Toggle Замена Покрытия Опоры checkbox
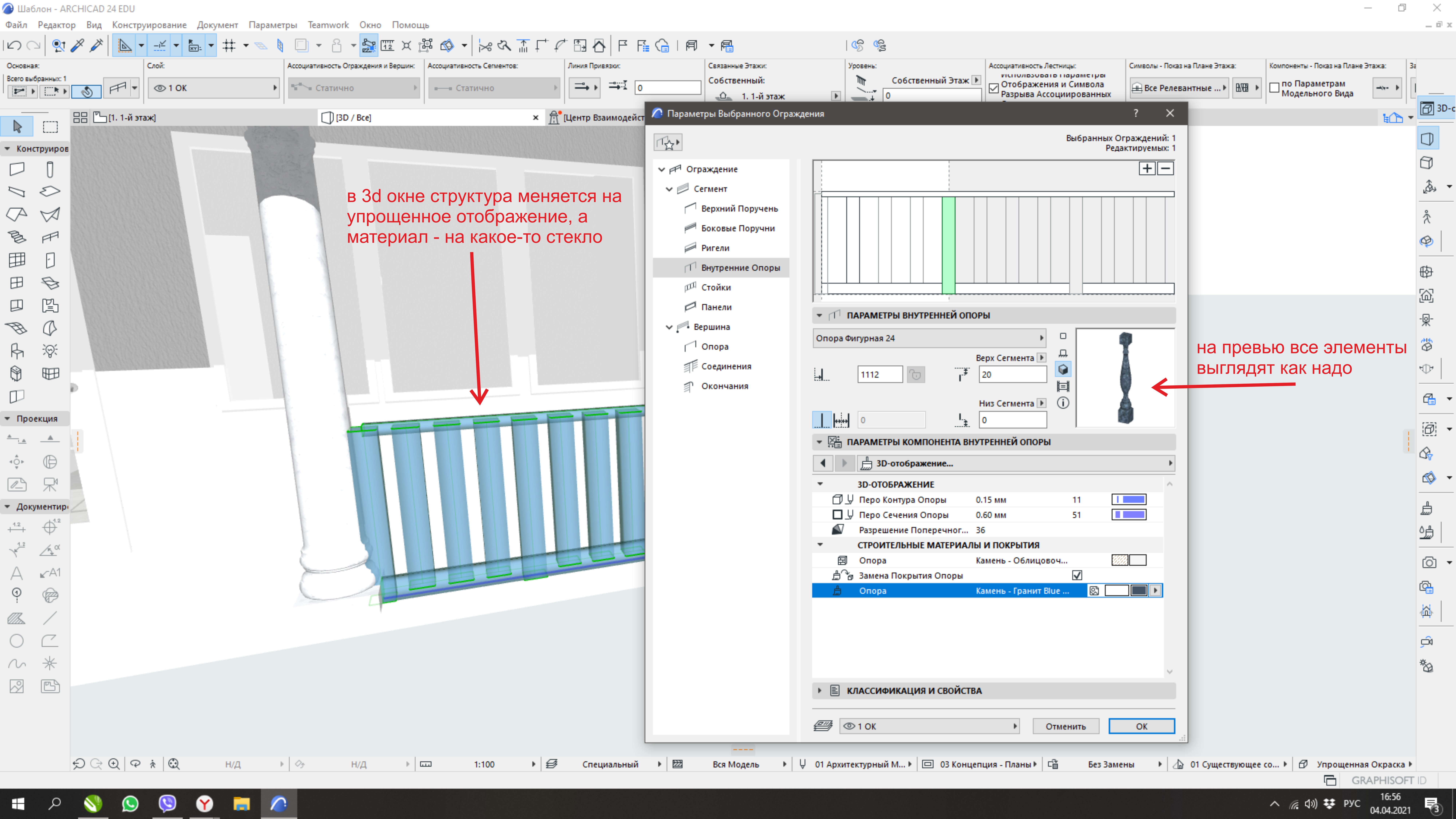1456x819 pixels. tap(1077, 575)
